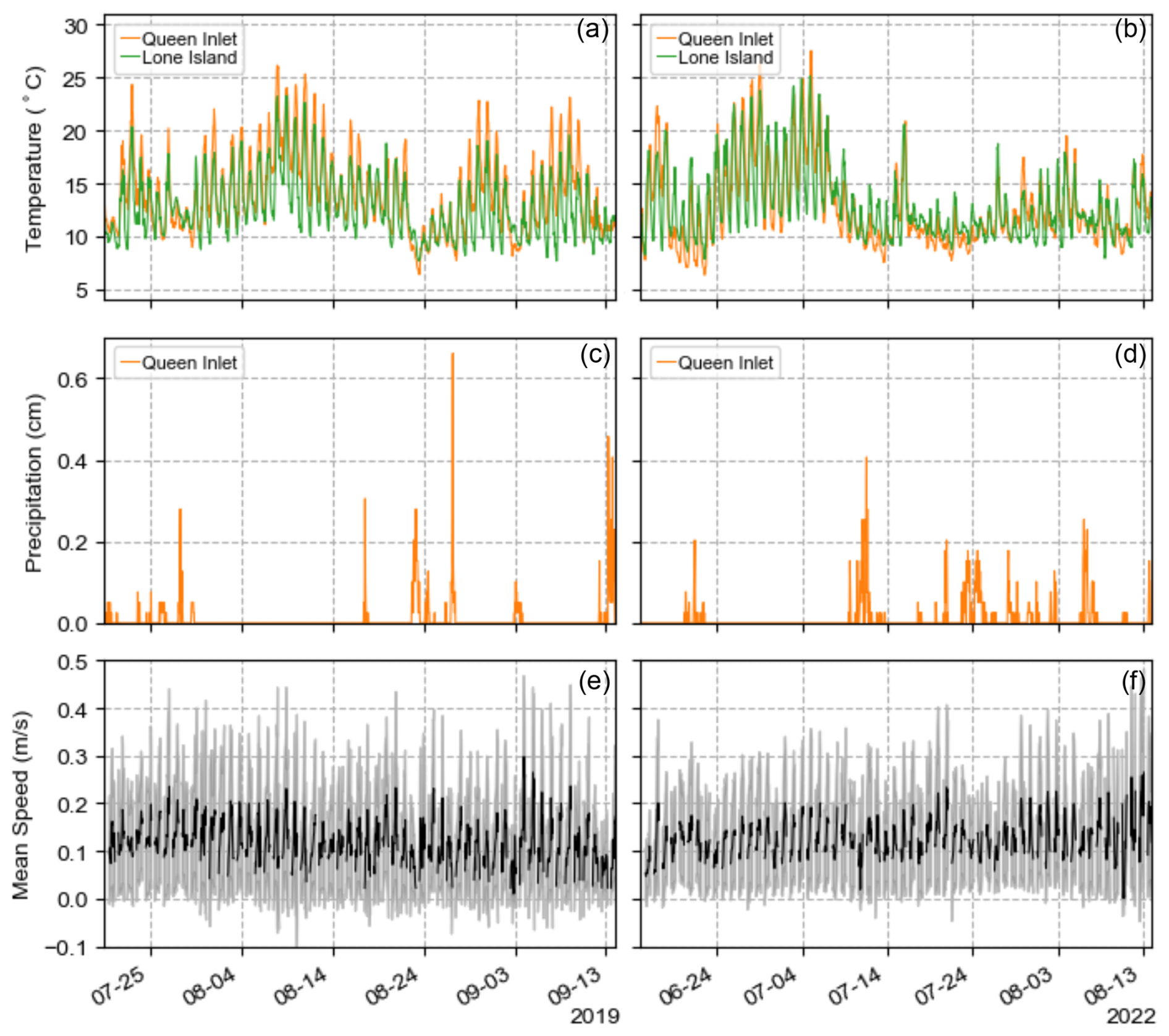Click the panel (a) label
The height and width of the screenshot is (1036, 1169).
592,30
